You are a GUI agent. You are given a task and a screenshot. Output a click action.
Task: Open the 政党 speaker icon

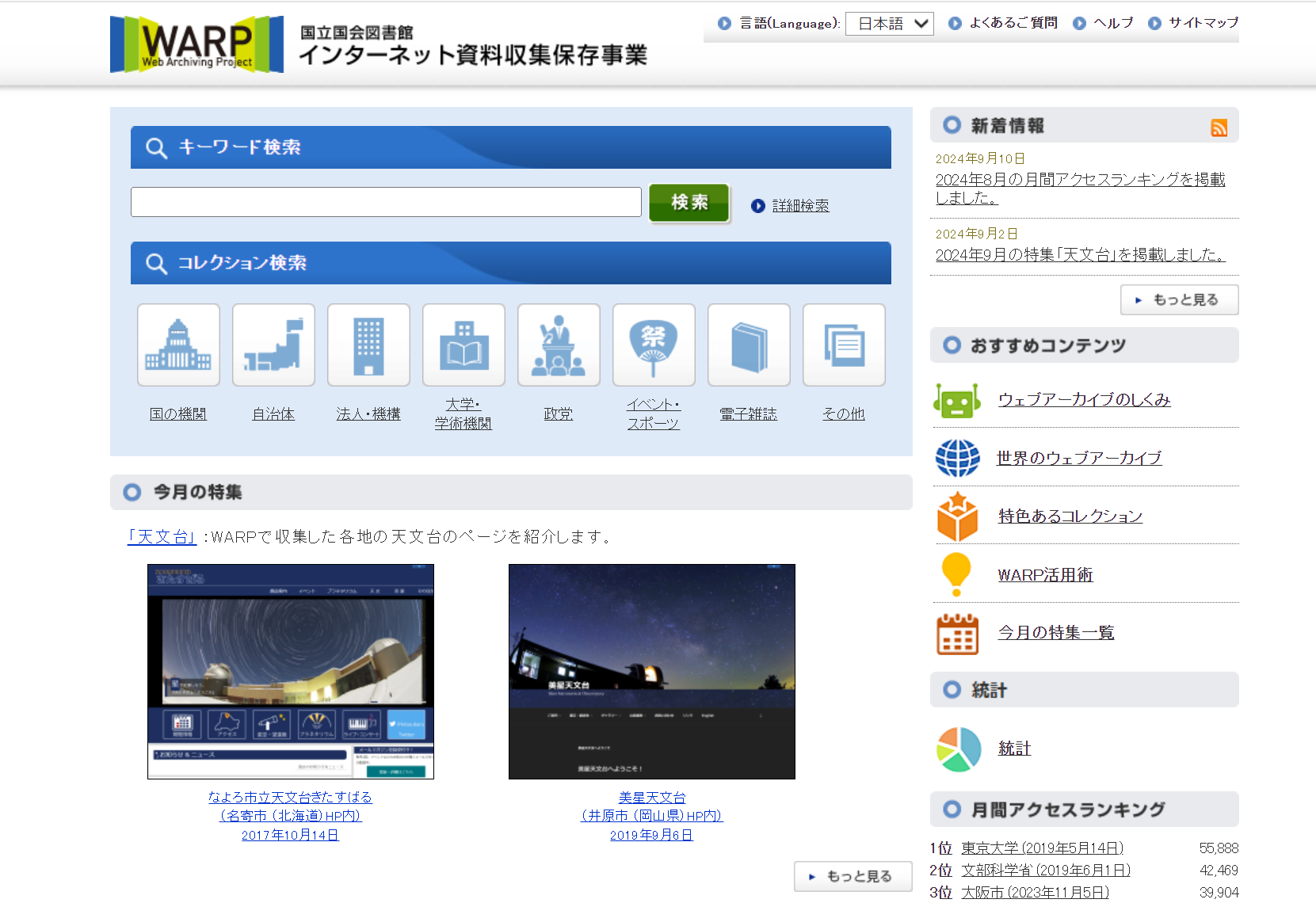[x=559, y=345]
